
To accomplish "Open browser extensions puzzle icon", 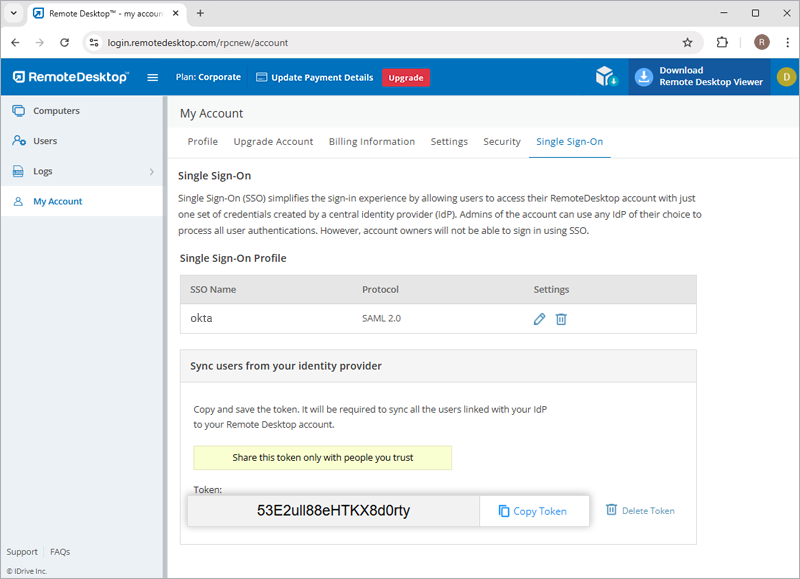I will [723, 43].
